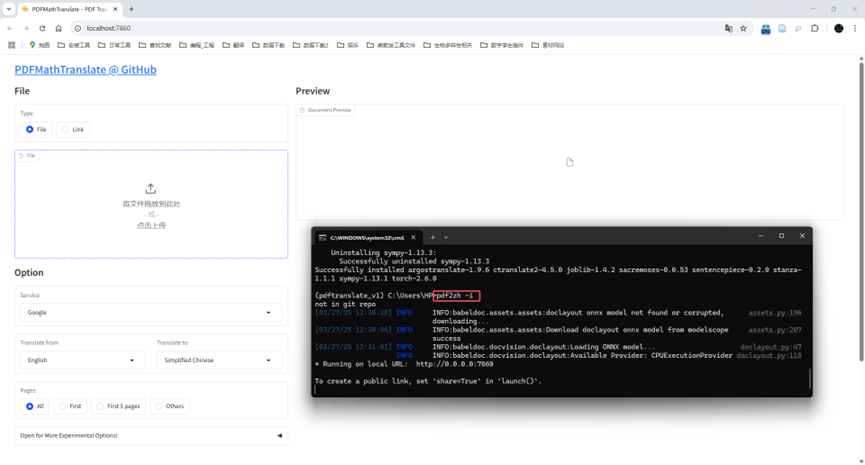Close the PDFMathTranslate browser tab

[x=115, y=9]
